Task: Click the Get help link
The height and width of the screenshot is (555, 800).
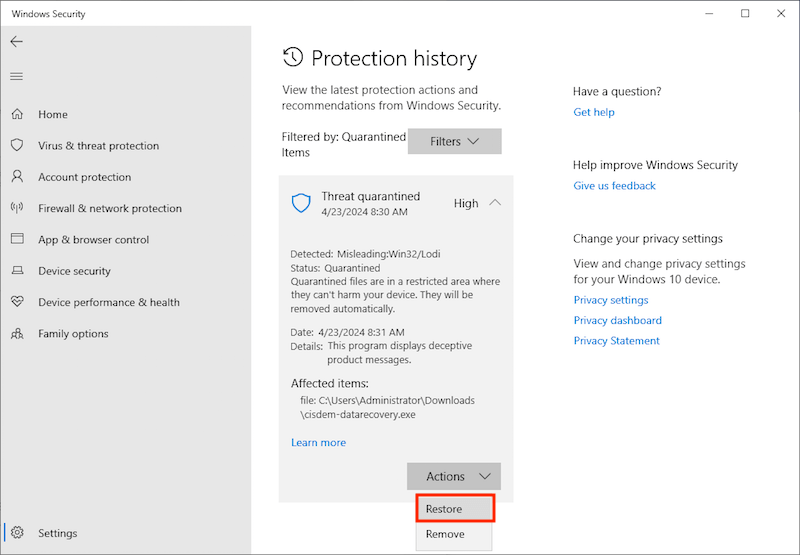Action: pyautogui.click(x=594, y=112)
